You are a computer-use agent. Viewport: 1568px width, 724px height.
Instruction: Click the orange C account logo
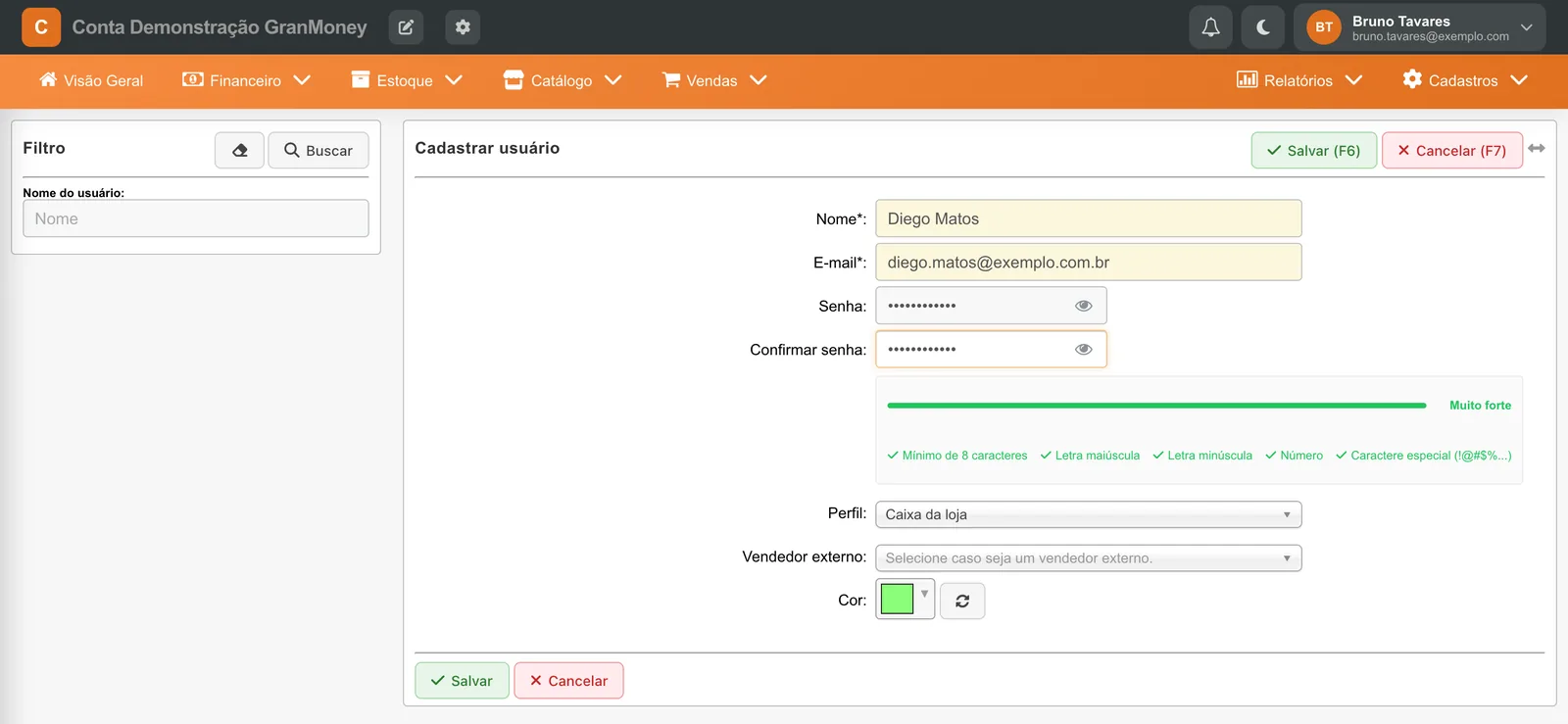click(41, 27)
